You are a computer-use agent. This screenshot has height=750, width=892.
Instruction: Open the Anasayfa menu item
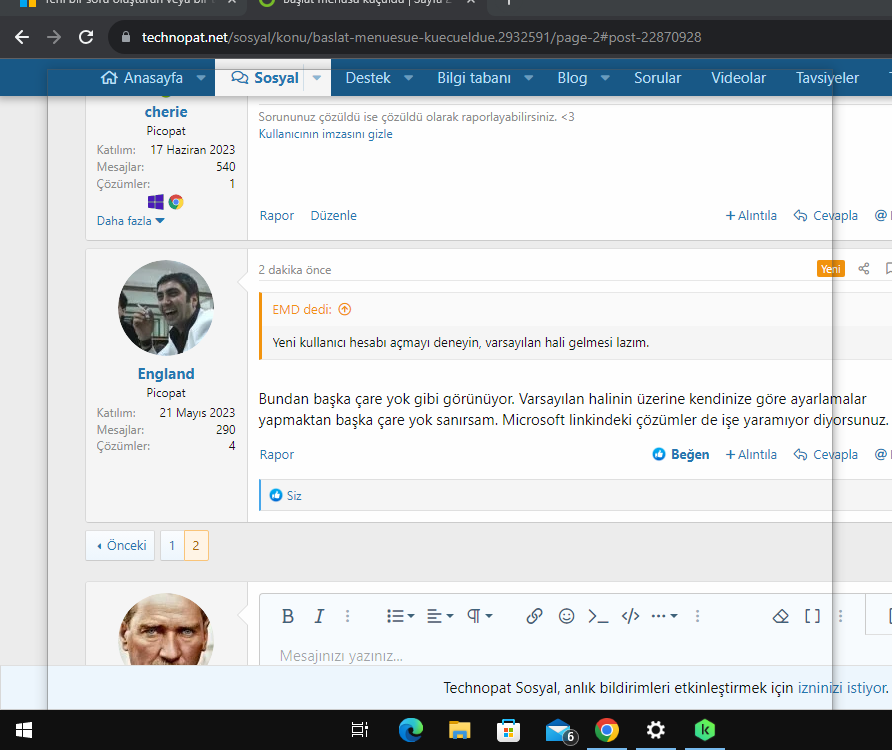pos(142,78)
